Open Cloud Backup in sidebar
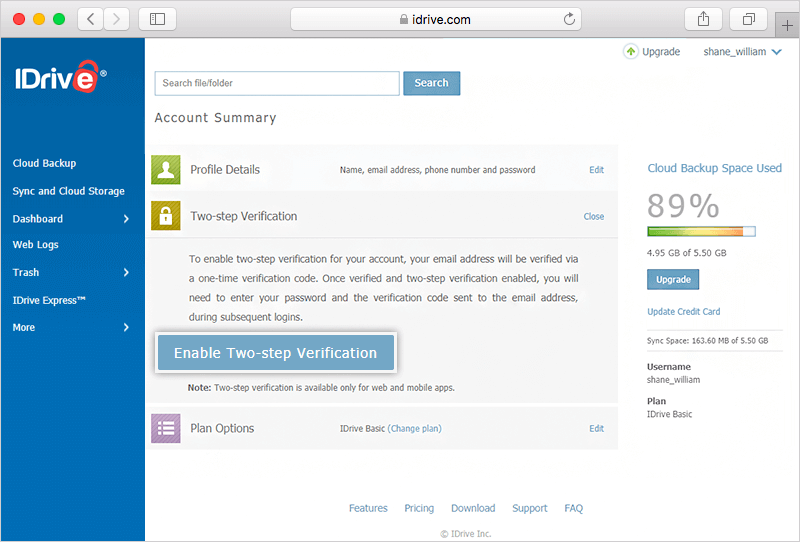This screenshot has width=800, height=542. [x=44, y=163]
